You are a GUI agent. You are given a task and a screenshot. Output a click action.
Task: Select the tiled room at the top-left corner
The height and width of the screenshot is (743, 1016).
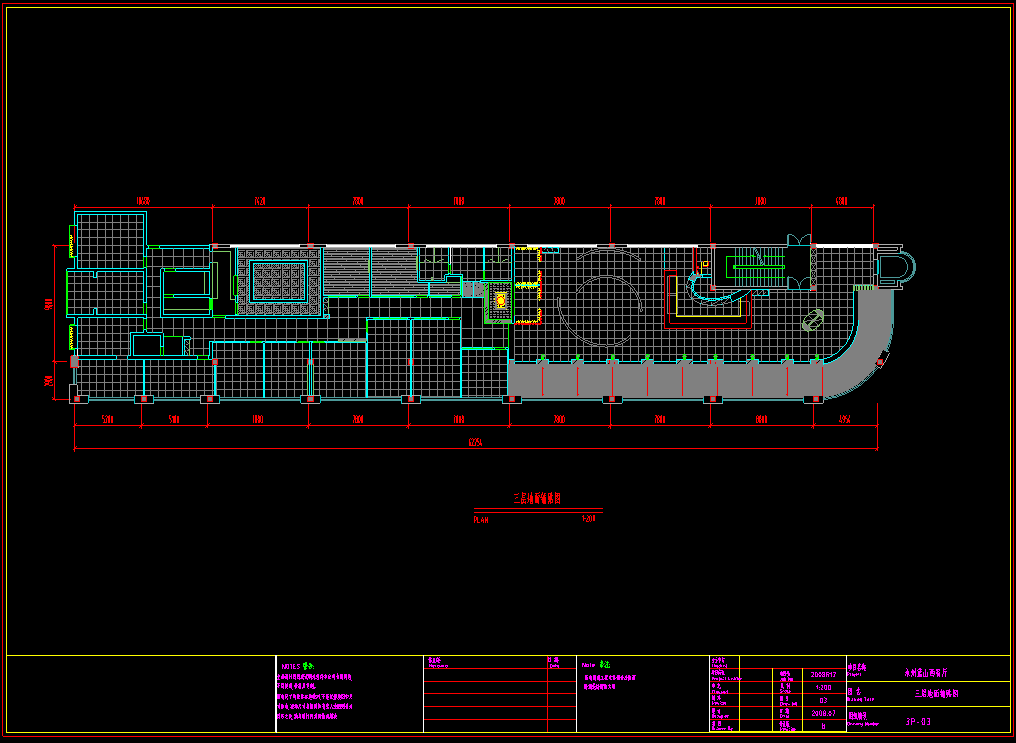[x=110, y=240]
